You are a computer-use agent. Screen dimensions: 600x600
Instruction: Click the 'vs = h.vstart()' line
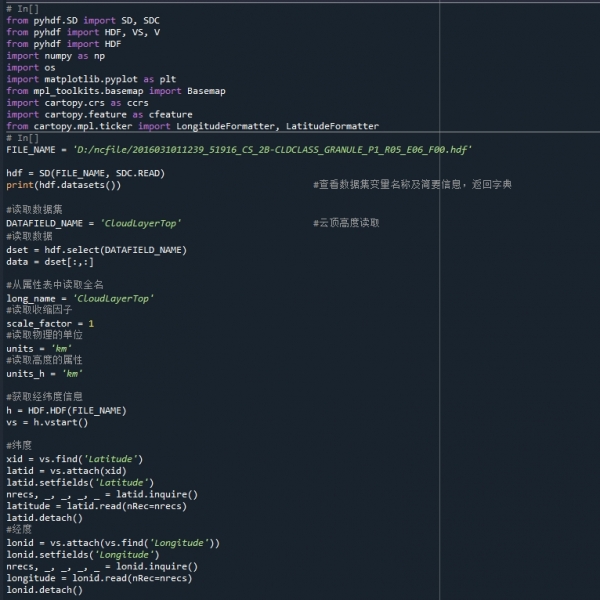(47, 422)
